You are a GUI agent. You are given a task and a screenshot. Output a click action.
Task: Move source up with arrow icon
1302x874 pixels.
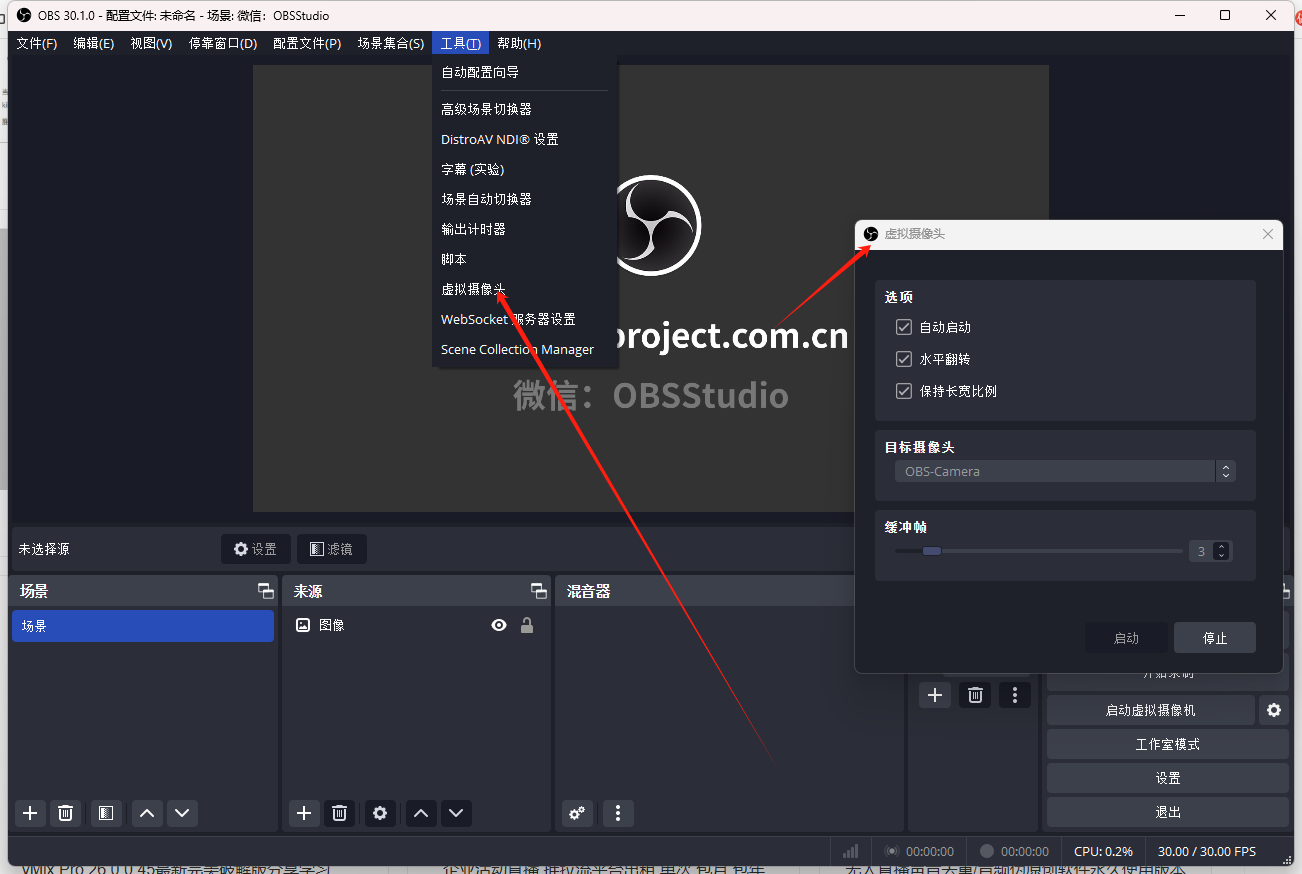point(421,813)
